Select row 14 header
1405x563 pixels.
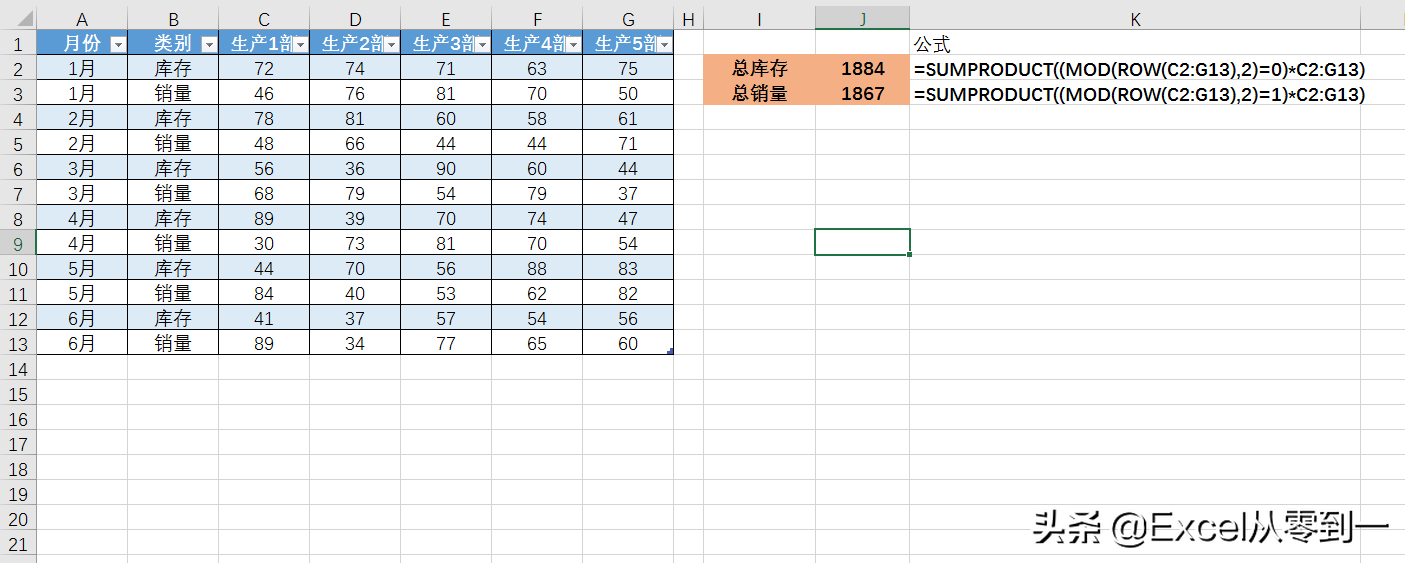(x=18, y=369)
